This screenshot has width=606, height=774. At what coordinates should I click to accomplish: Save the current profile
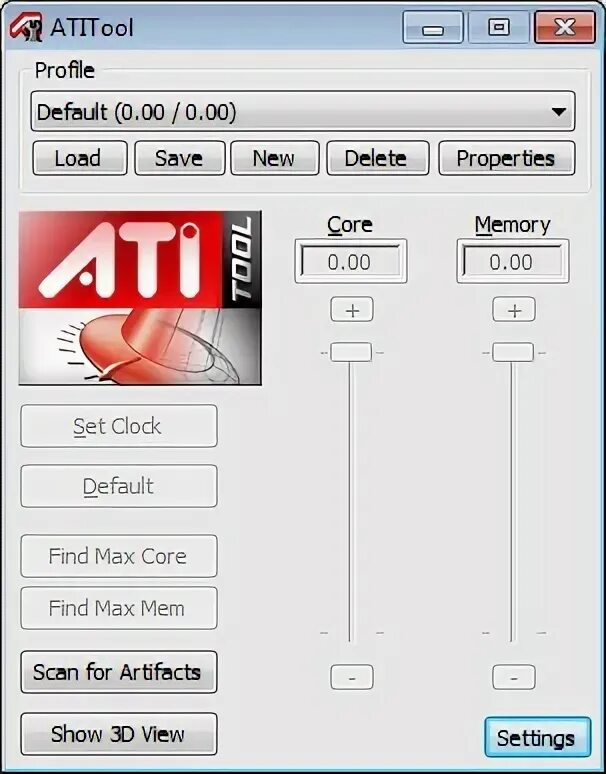click(x=178, y=158)
